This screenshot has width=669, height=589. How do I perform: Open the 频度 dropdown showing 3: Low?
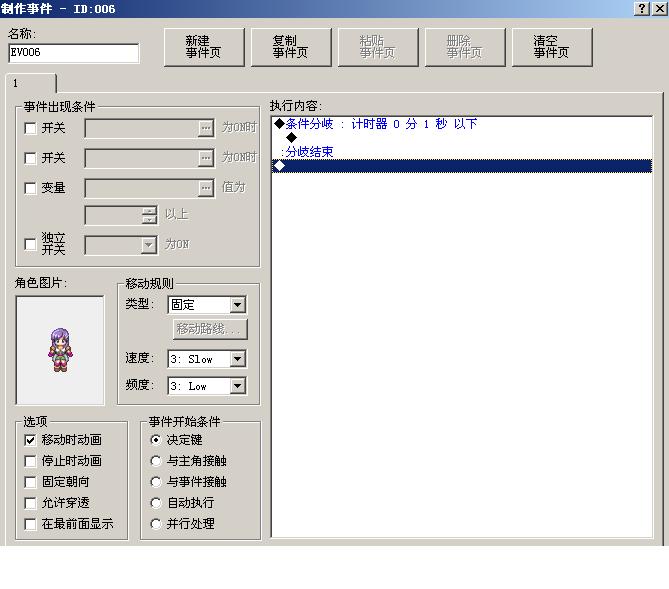207,386
